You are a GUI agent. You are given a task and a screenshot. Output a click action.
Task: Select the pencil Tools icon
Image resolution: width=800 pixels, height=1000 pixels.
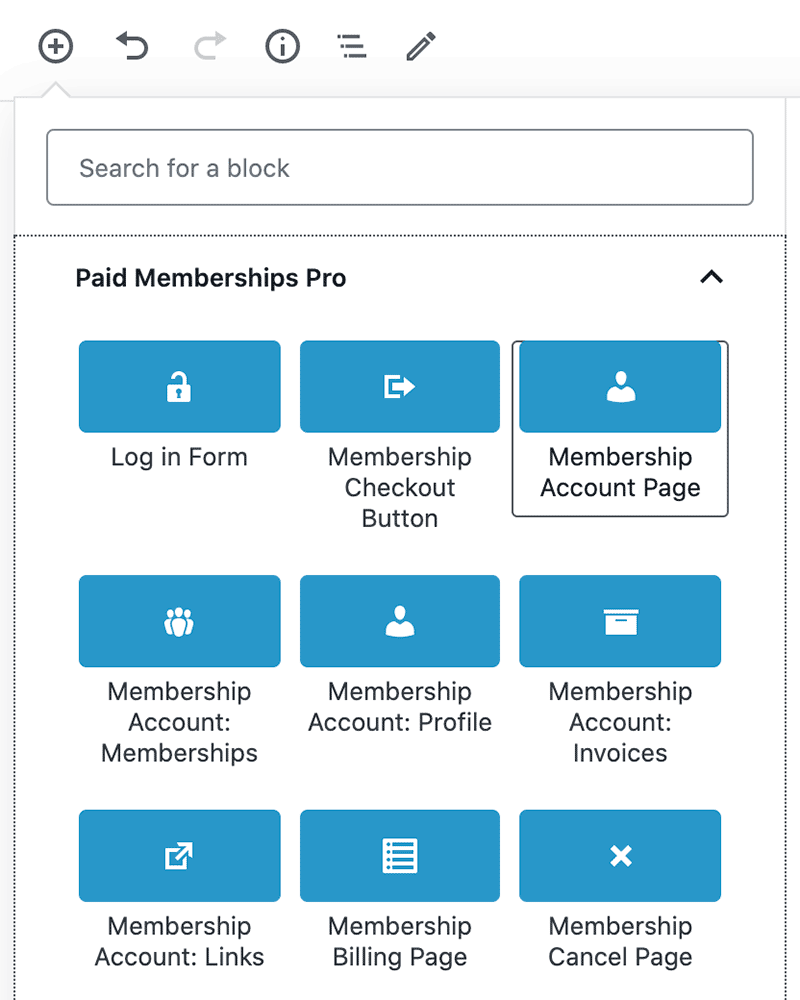tap(421, 46)
